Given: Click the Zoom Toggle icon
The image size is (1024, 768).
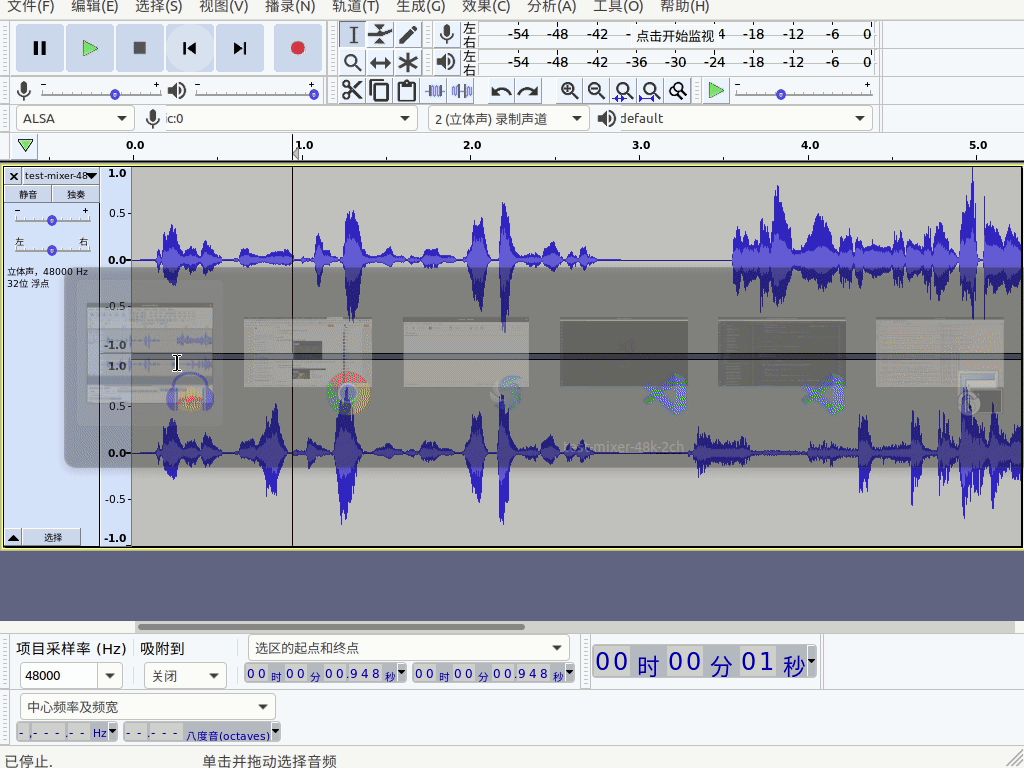Looking at the screenshot, I should pyautogui.click(x=679, y=90).
